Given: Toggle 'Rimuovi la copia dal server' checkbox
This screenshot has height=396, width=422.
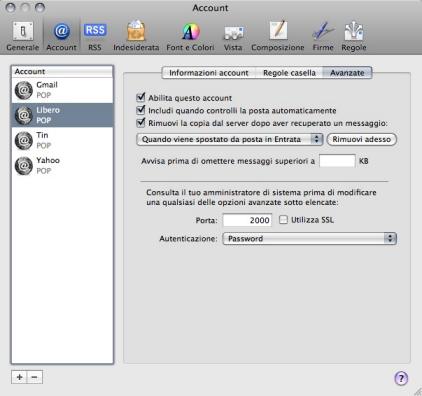Looking at the screenshot, I should (141, 123).
